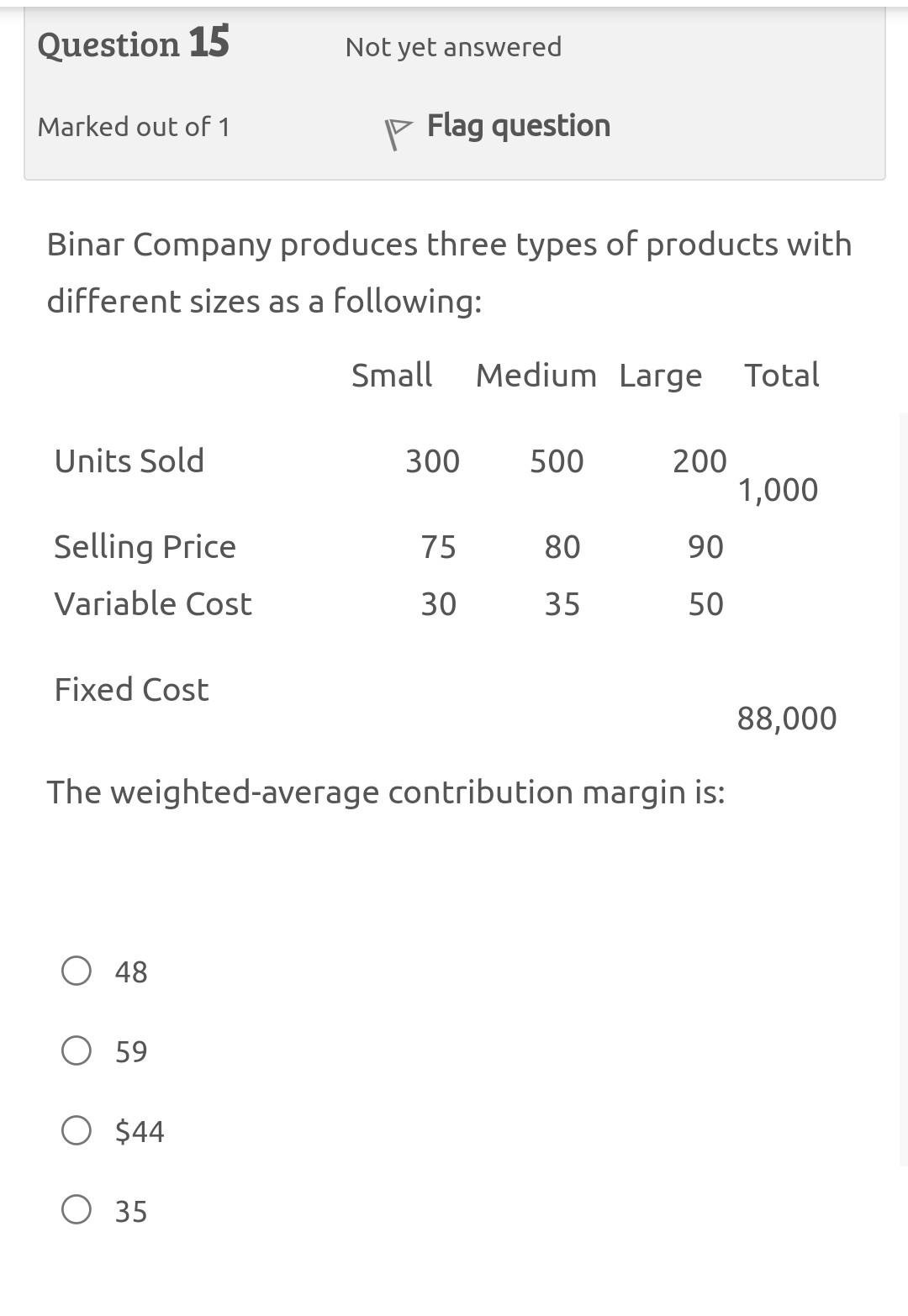Click the Marked out of 1 label
Screen dimensions: 908x1316
click(x=134, y=127)
